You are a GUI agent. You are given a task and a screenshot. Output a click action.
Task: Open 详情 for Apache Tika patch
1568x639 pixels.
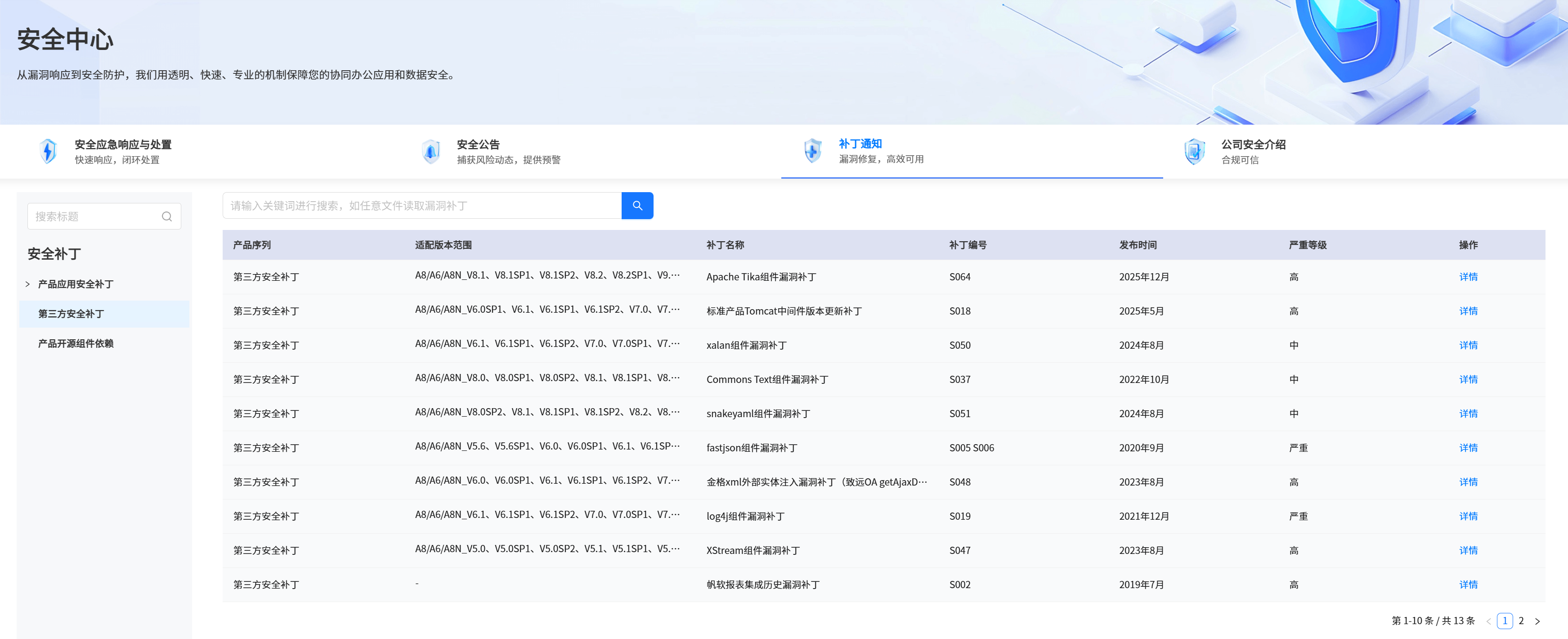[1468, 277]
